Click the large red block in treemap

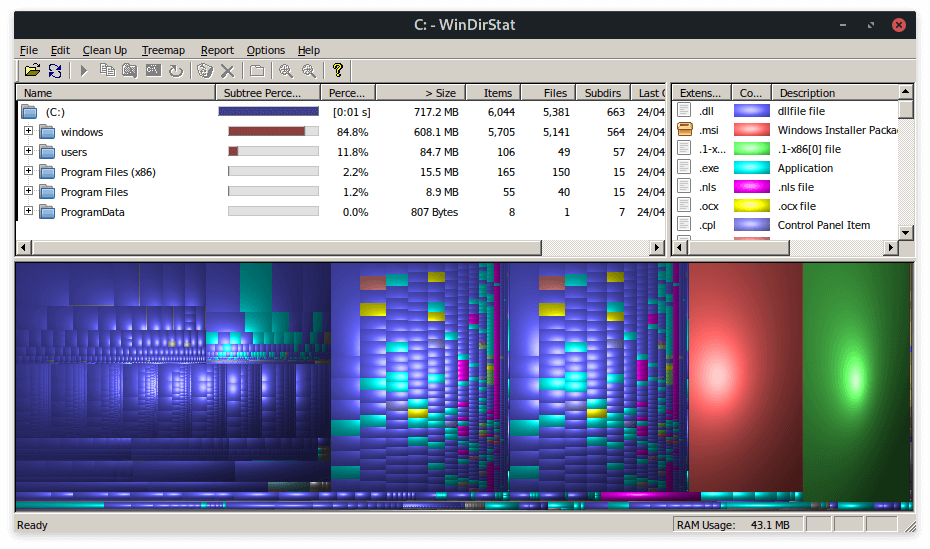746,377
